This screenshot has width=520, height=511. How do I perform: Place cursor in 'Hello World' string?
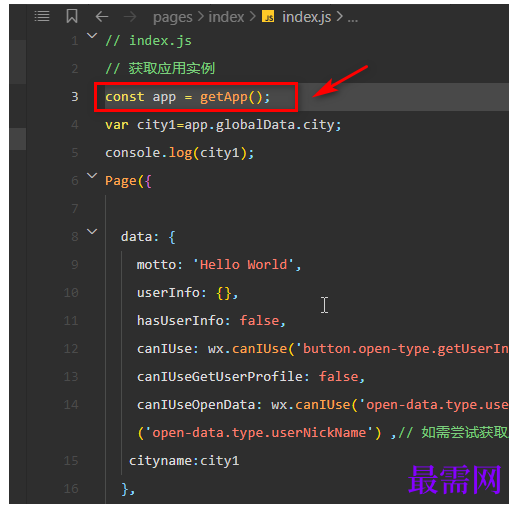click(244, 265)
